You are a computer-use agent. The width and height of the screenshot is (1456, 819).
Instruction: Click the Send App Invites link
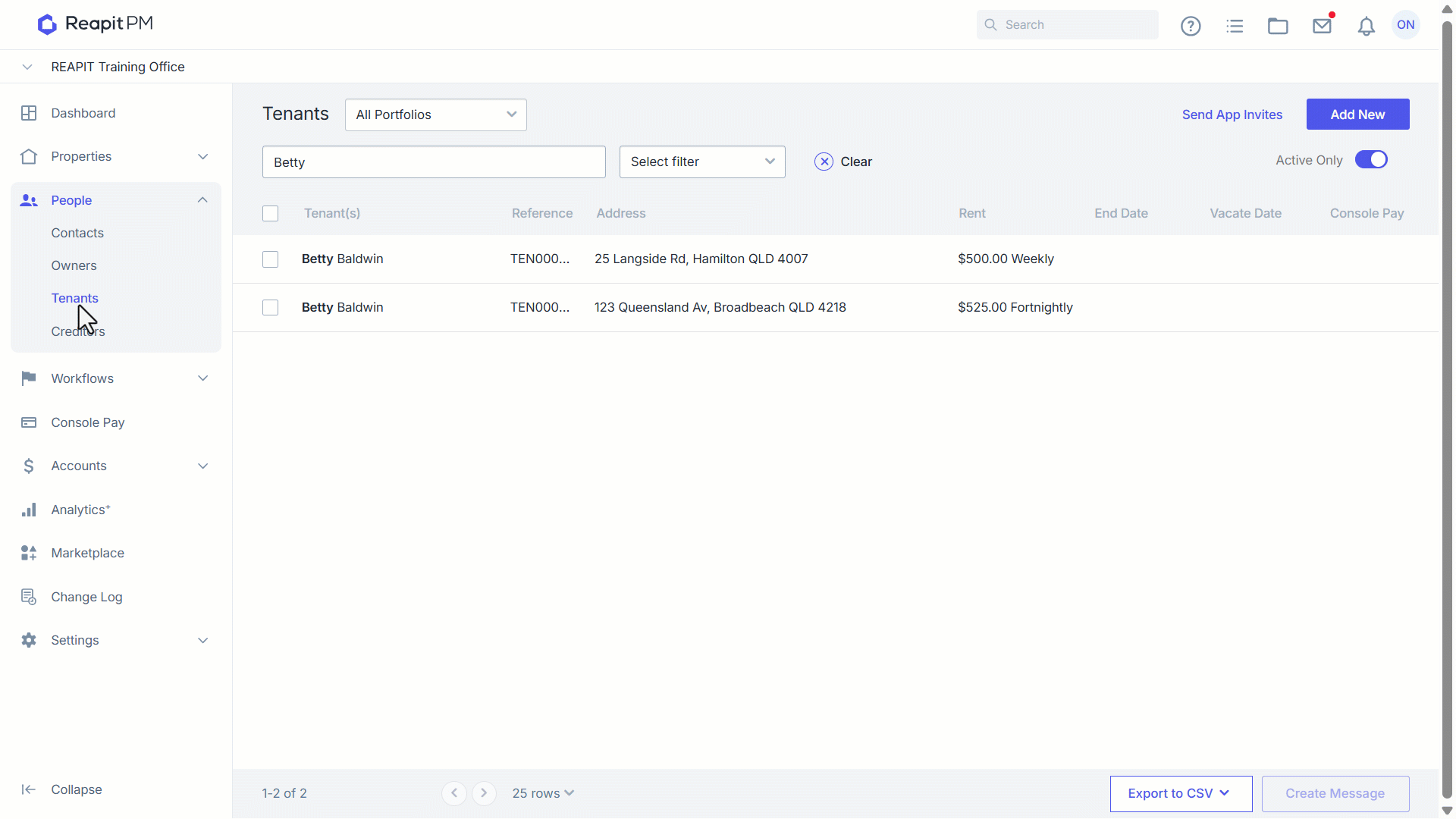tap(1232, 115)
